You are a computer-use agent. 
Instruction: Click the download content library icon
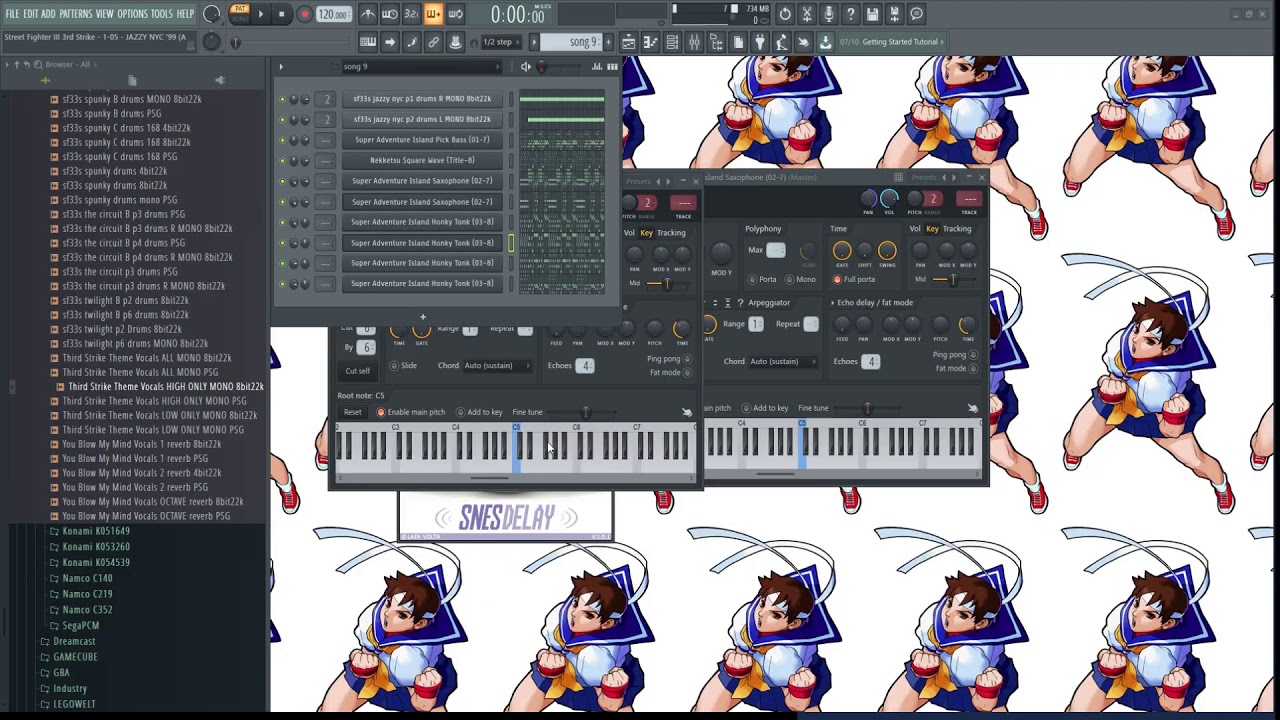coord(824,42)
